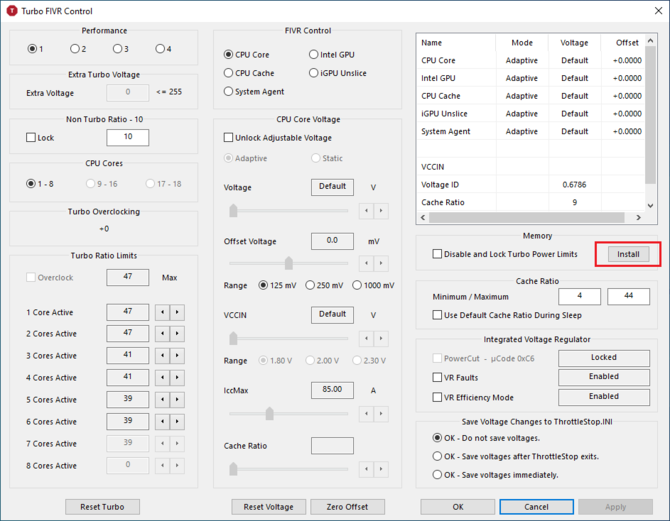Click the IccMax value field
The width and height of the screenshot is (670, 521).
click(x=332, y=390)
